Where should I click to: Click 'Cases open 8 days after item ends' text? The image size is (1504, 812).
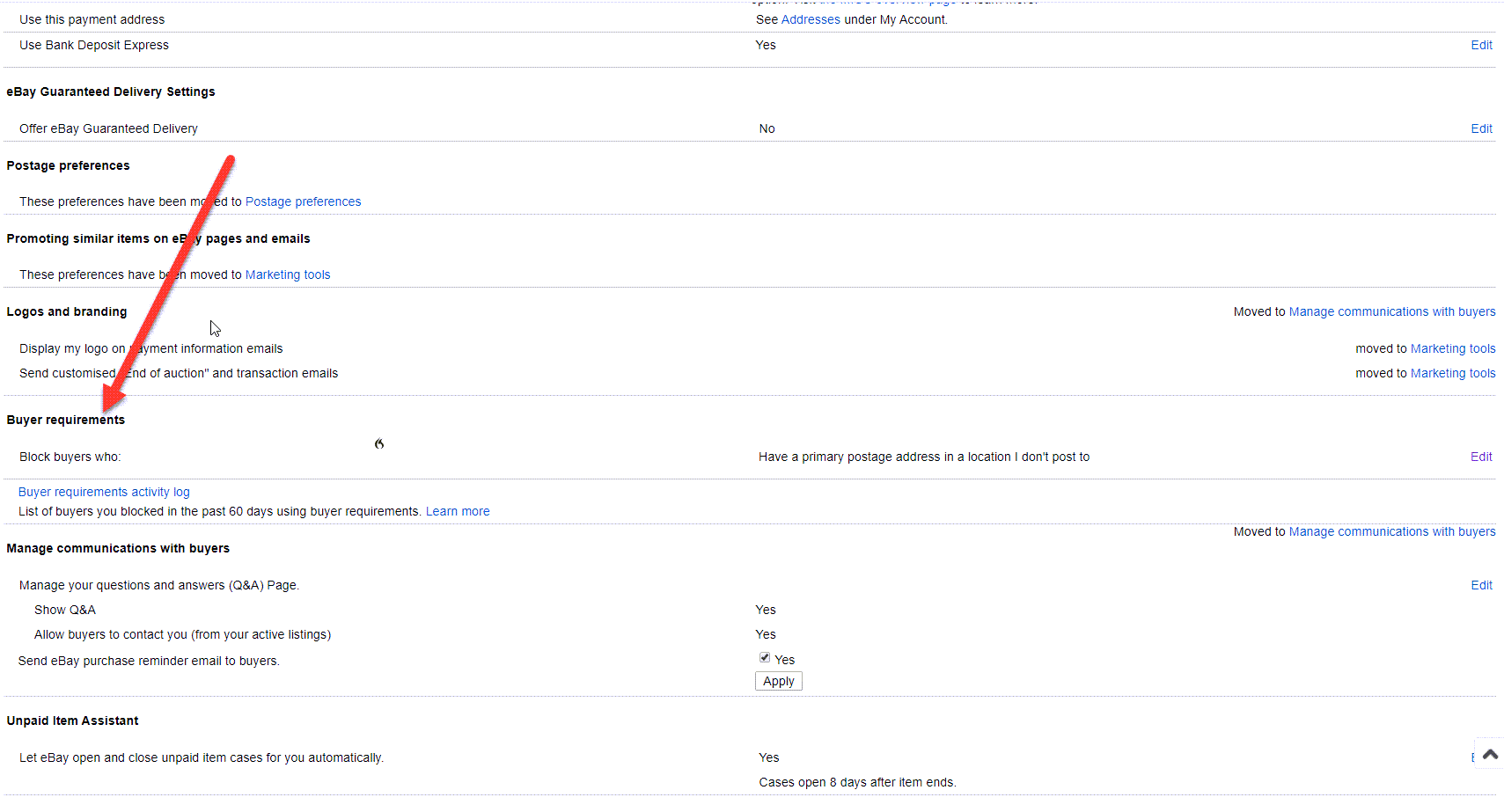(857, 782)
